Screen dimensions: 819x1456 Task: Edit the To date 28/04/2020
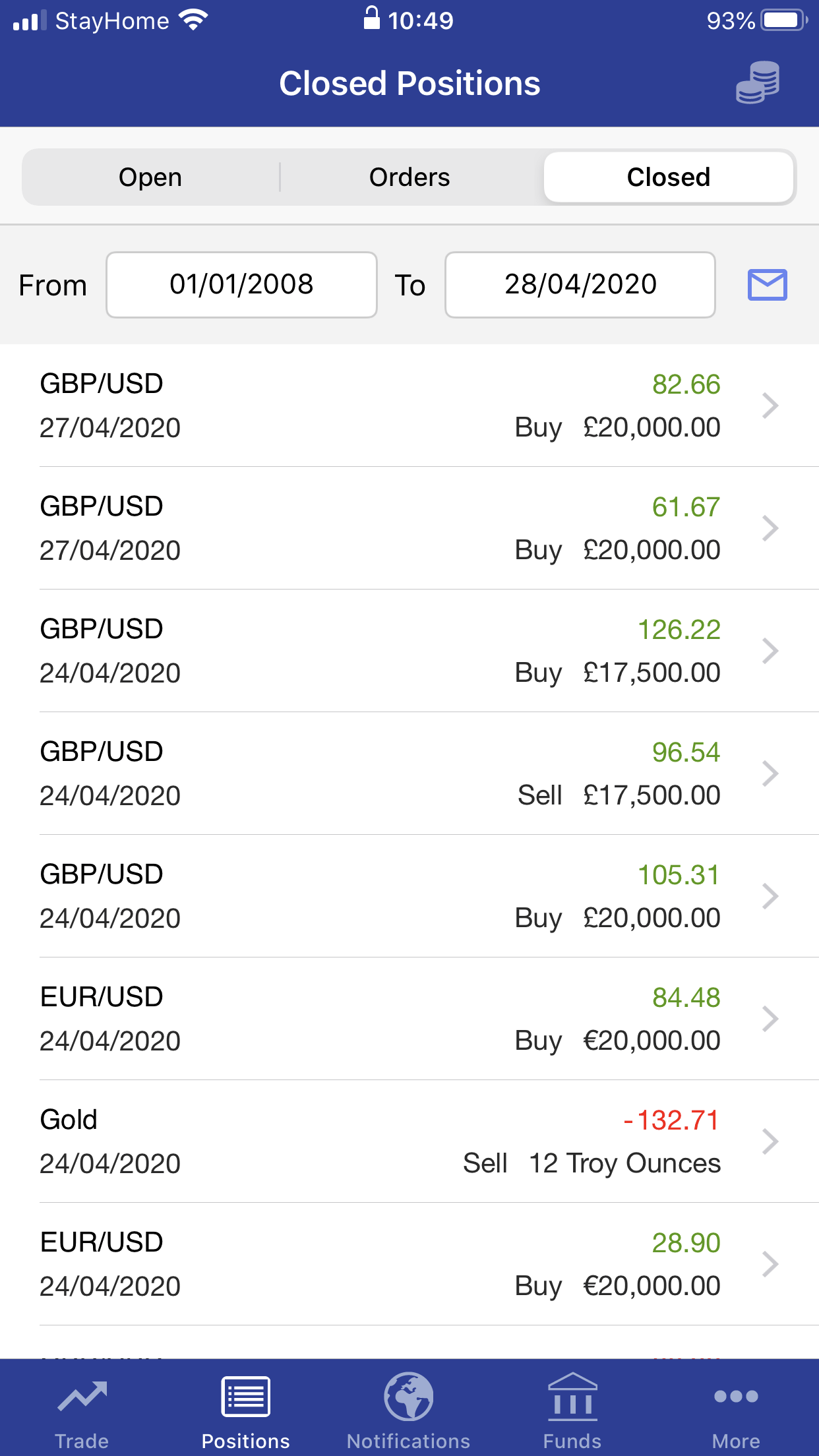[580, 285]
